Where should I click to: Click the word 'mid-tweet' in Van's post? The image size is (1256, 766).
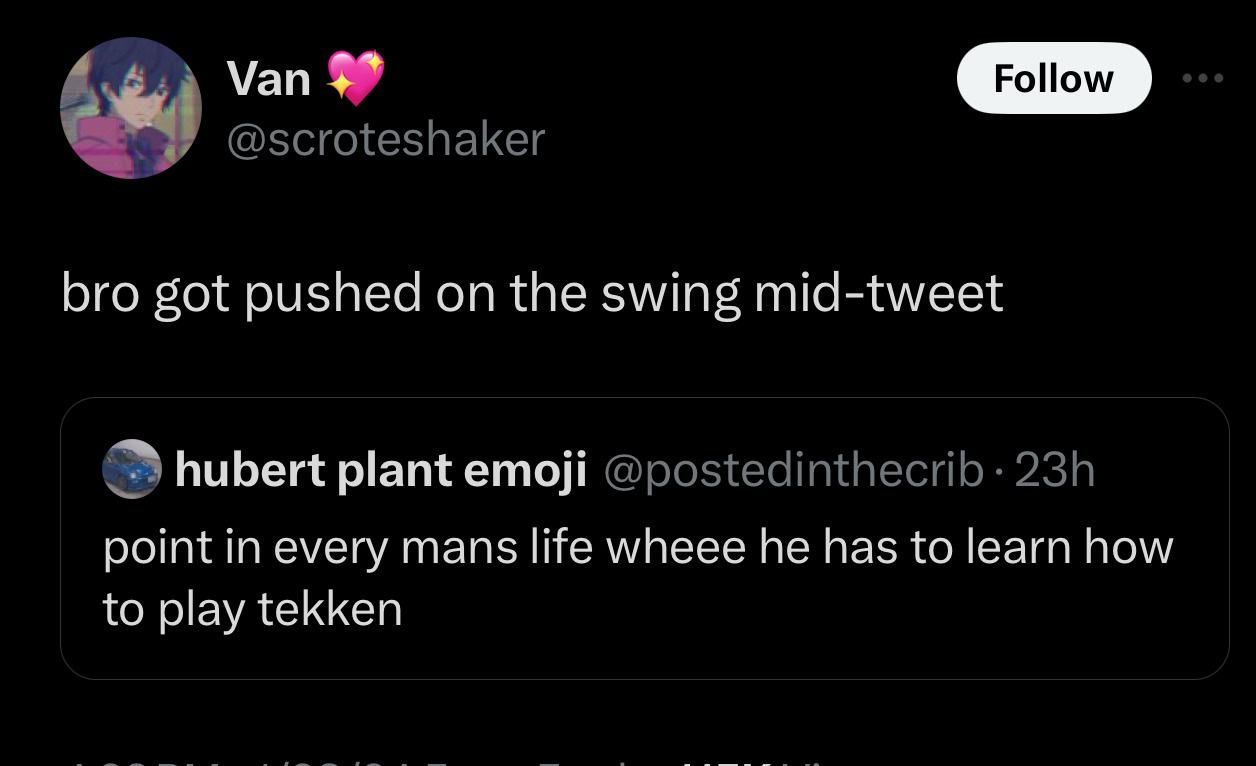[878, 293]
